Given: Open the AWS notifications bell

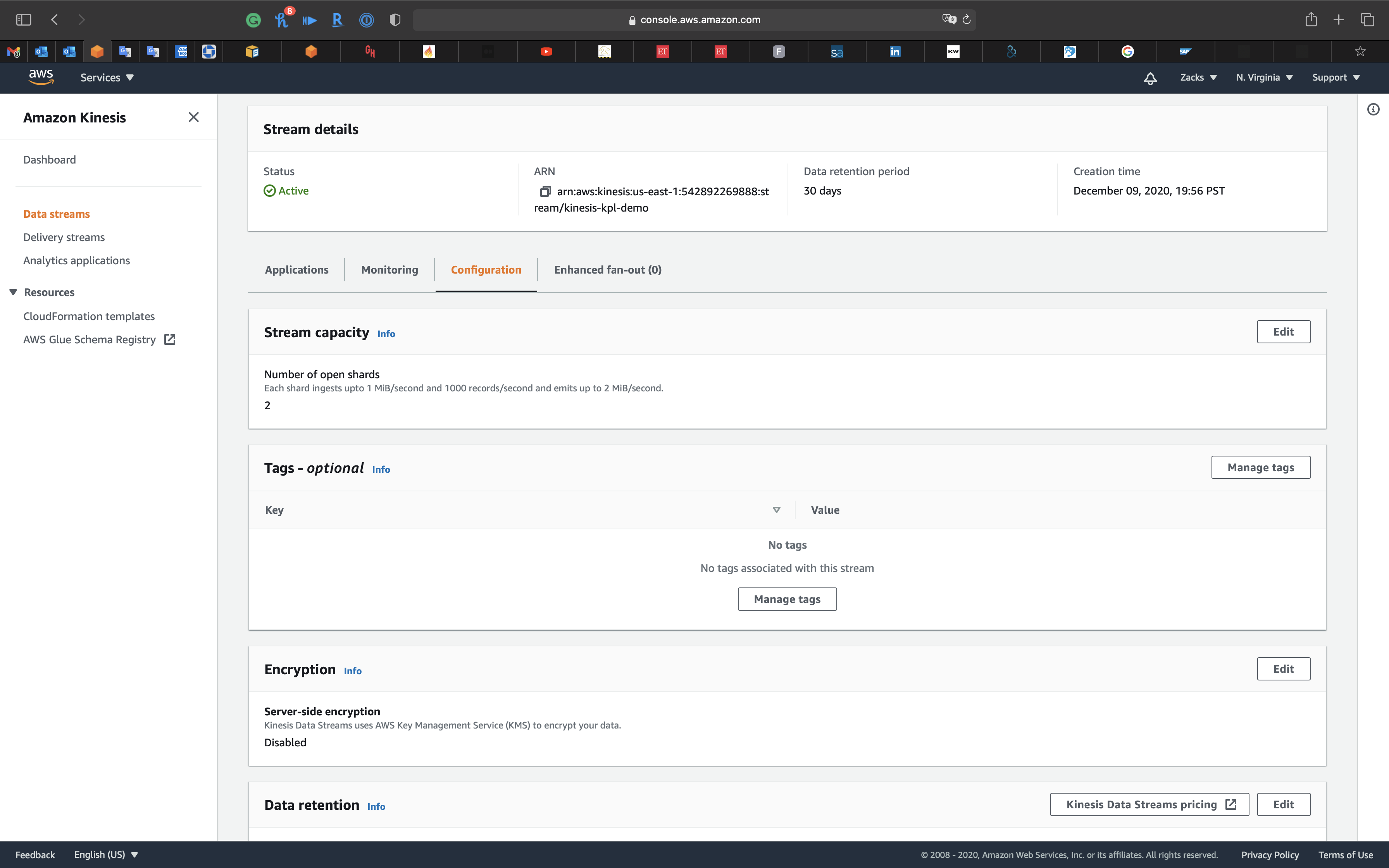Looking at the screenshot, I should tap(1149, 78).
